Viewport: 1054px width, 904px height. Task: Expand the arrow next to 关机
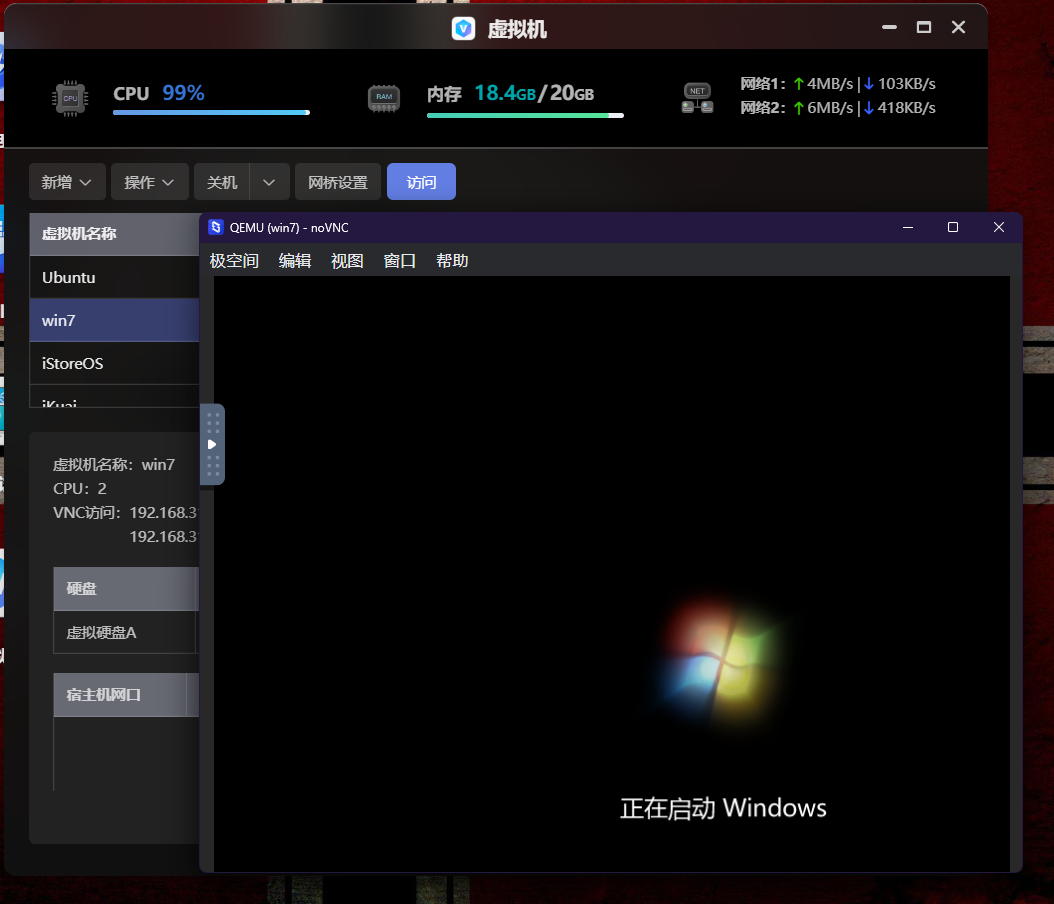coord(269,181)
